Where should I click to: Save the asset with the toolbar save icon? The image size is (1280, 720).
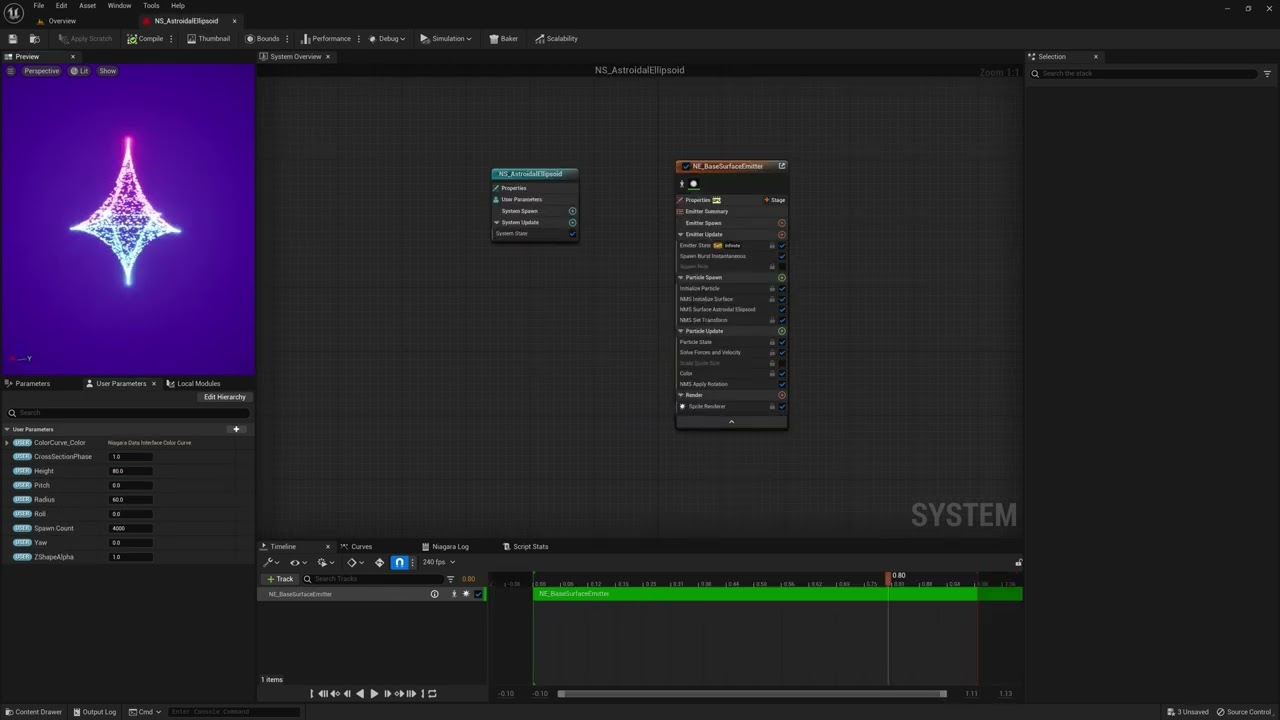13,39
